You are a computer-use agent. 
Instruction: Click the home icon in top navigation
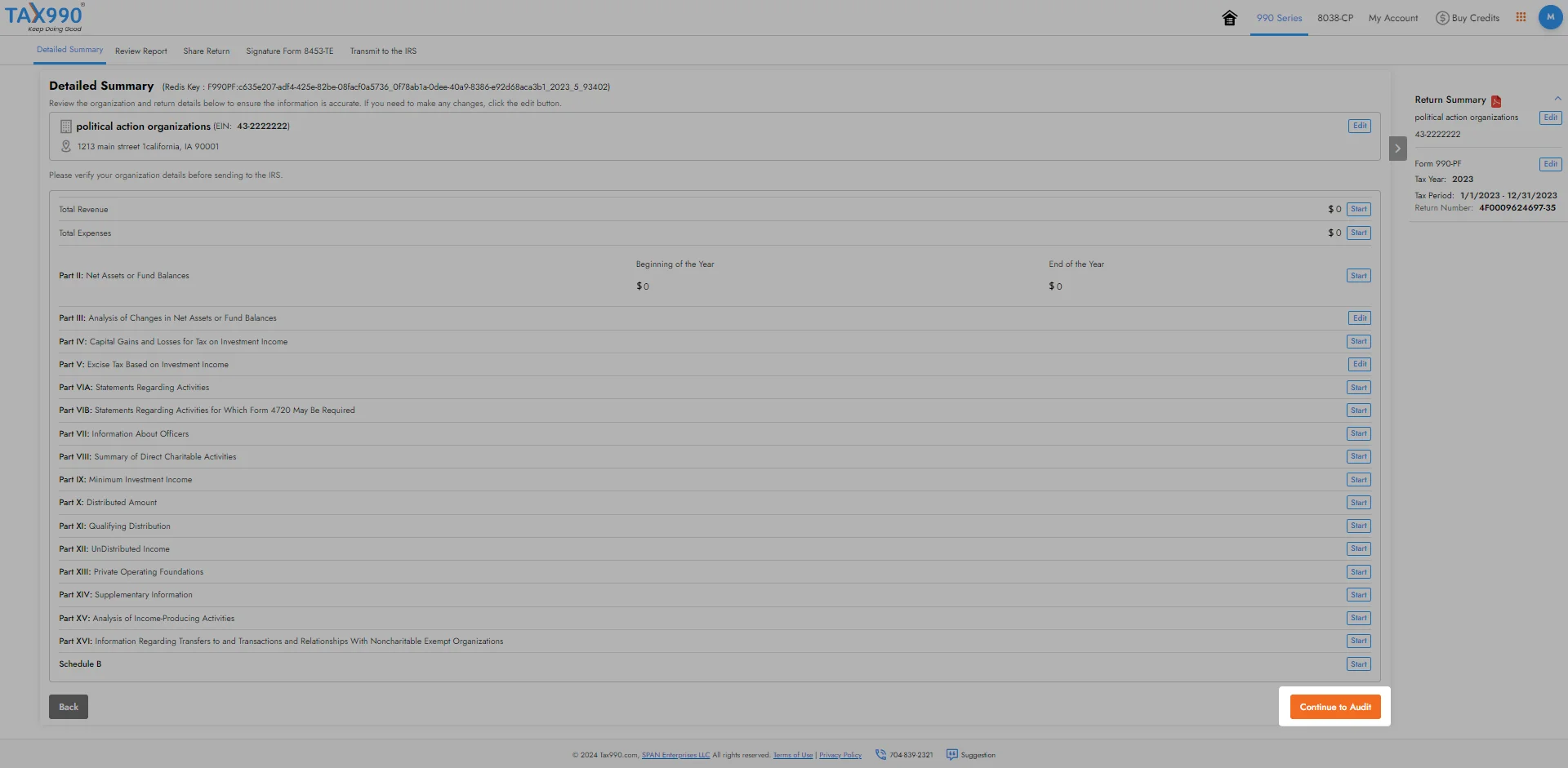(1229, 18)
